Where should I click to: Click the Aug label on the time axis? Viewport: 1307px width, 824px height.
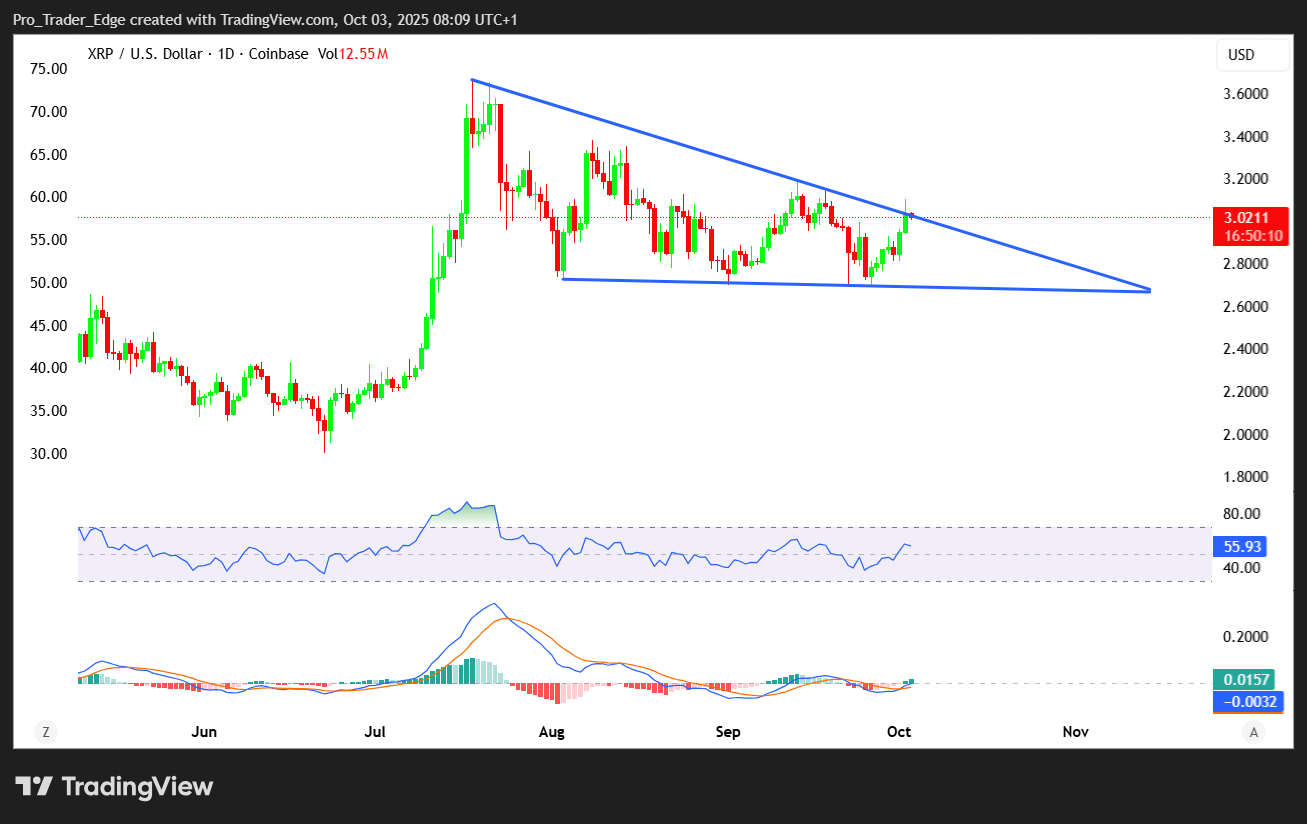[x=551, y=732]
